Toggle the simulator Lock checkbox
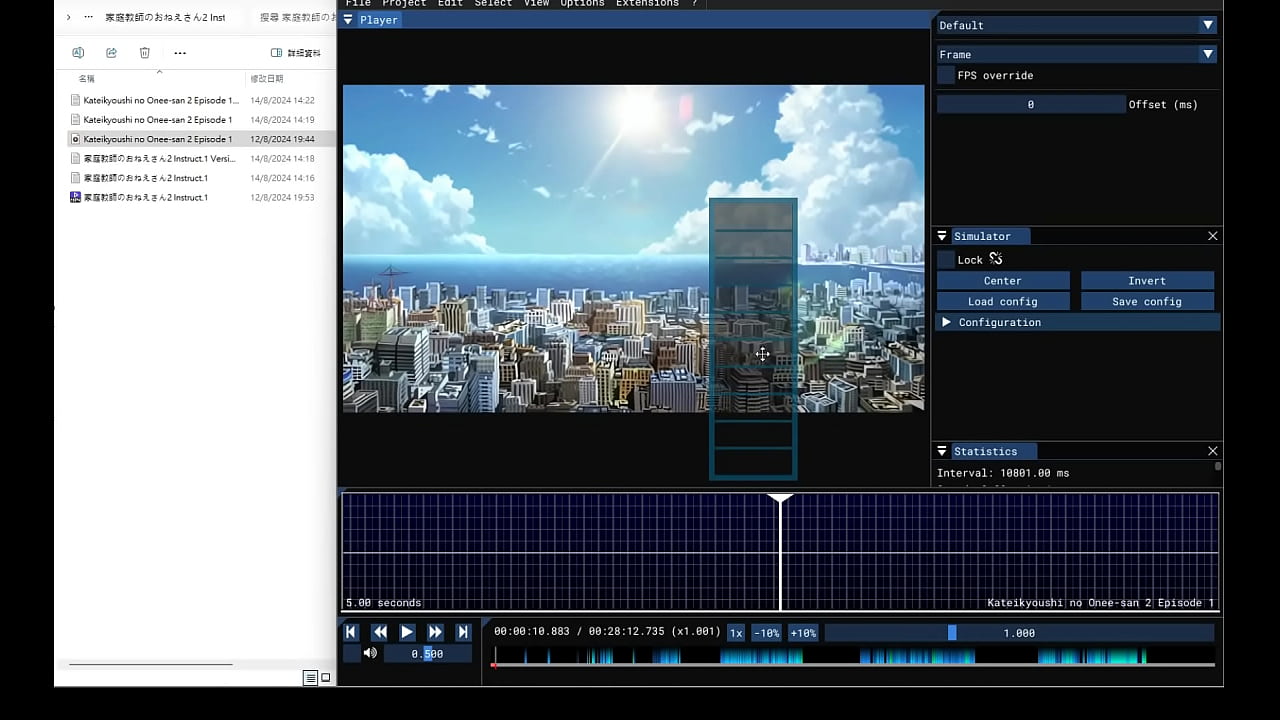The image size is (1280, 720). (x=946, y=259)
